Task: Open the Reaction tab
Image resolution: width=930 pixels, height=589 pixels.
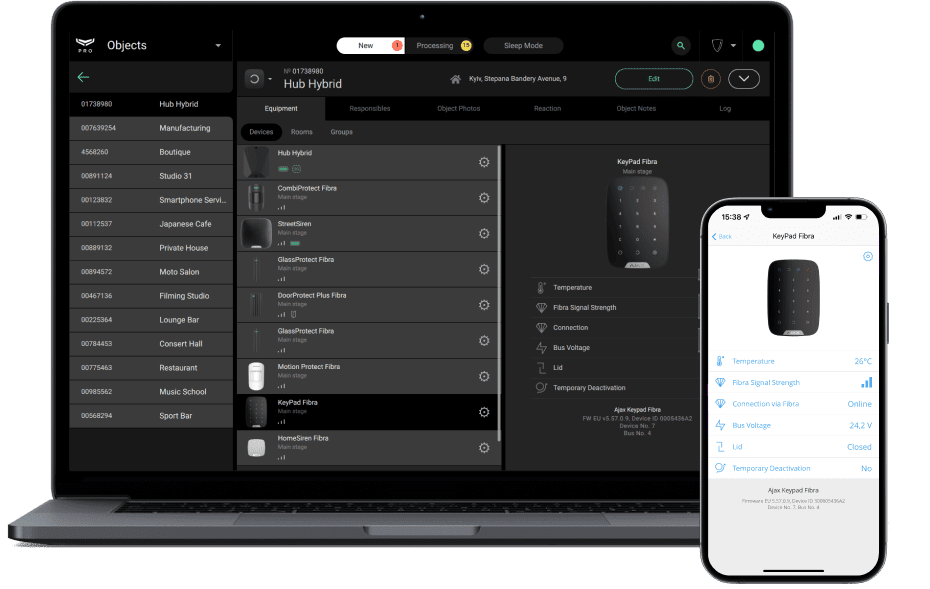Action: click(547, 109)
